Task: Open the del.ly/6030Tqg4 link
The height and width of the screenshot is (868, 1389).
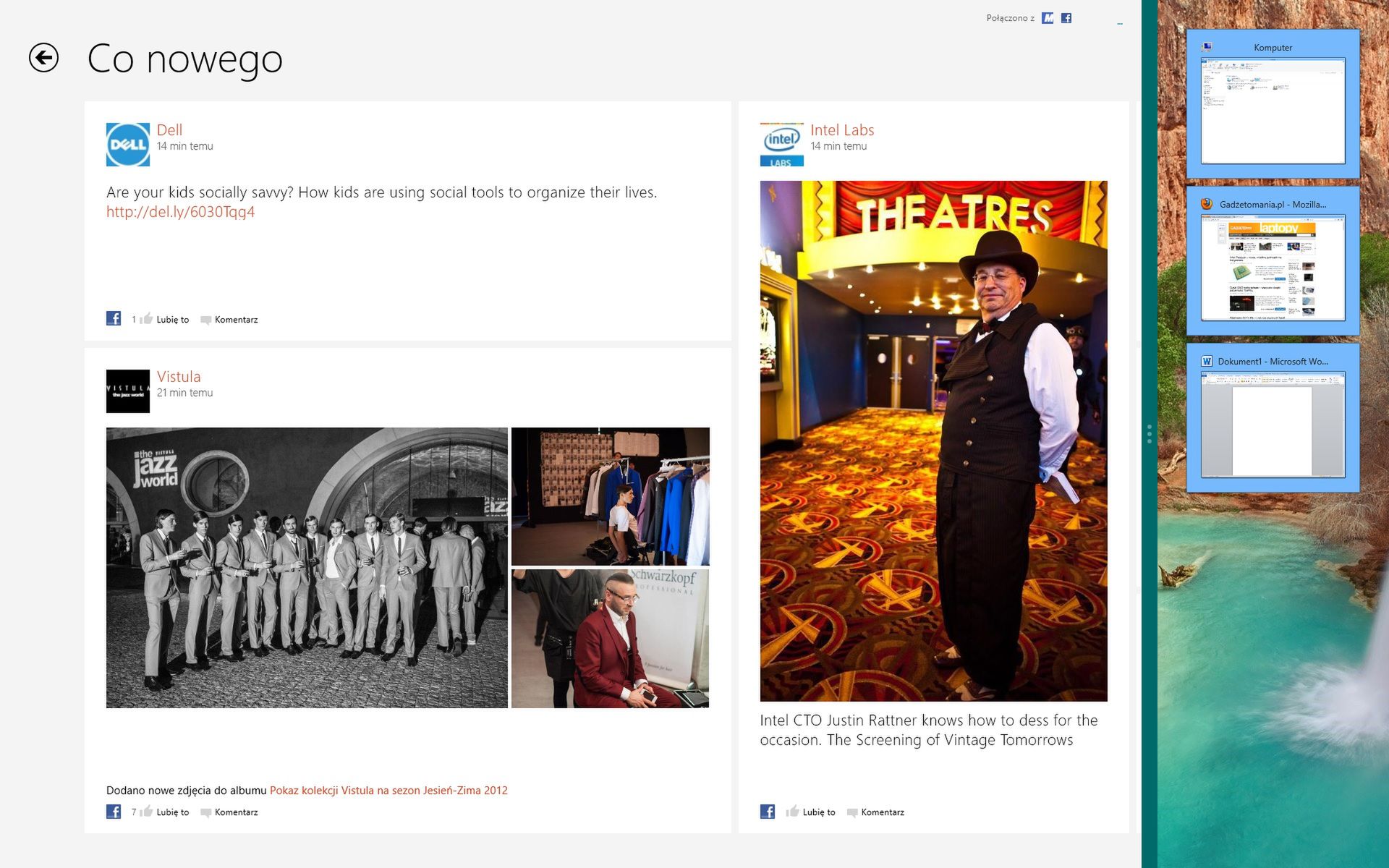Action: pos(180,212)
